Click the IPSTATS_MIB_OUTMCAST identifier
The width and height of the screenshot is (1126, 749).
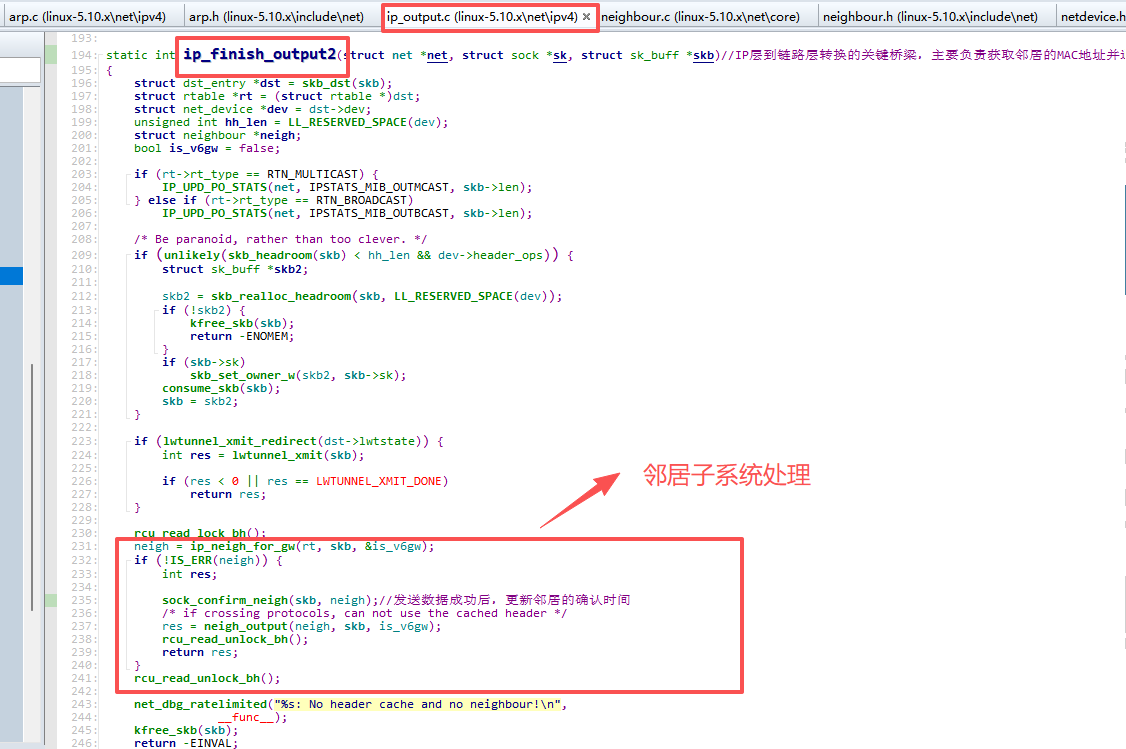379,187
